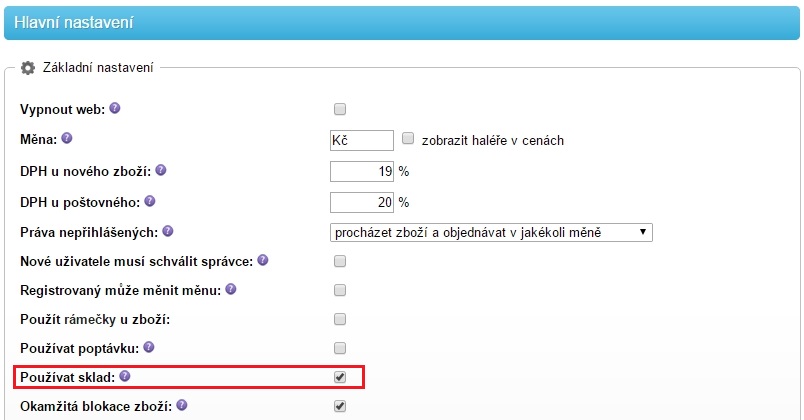Click help icon for DPH u poštovného

point(158,200)
